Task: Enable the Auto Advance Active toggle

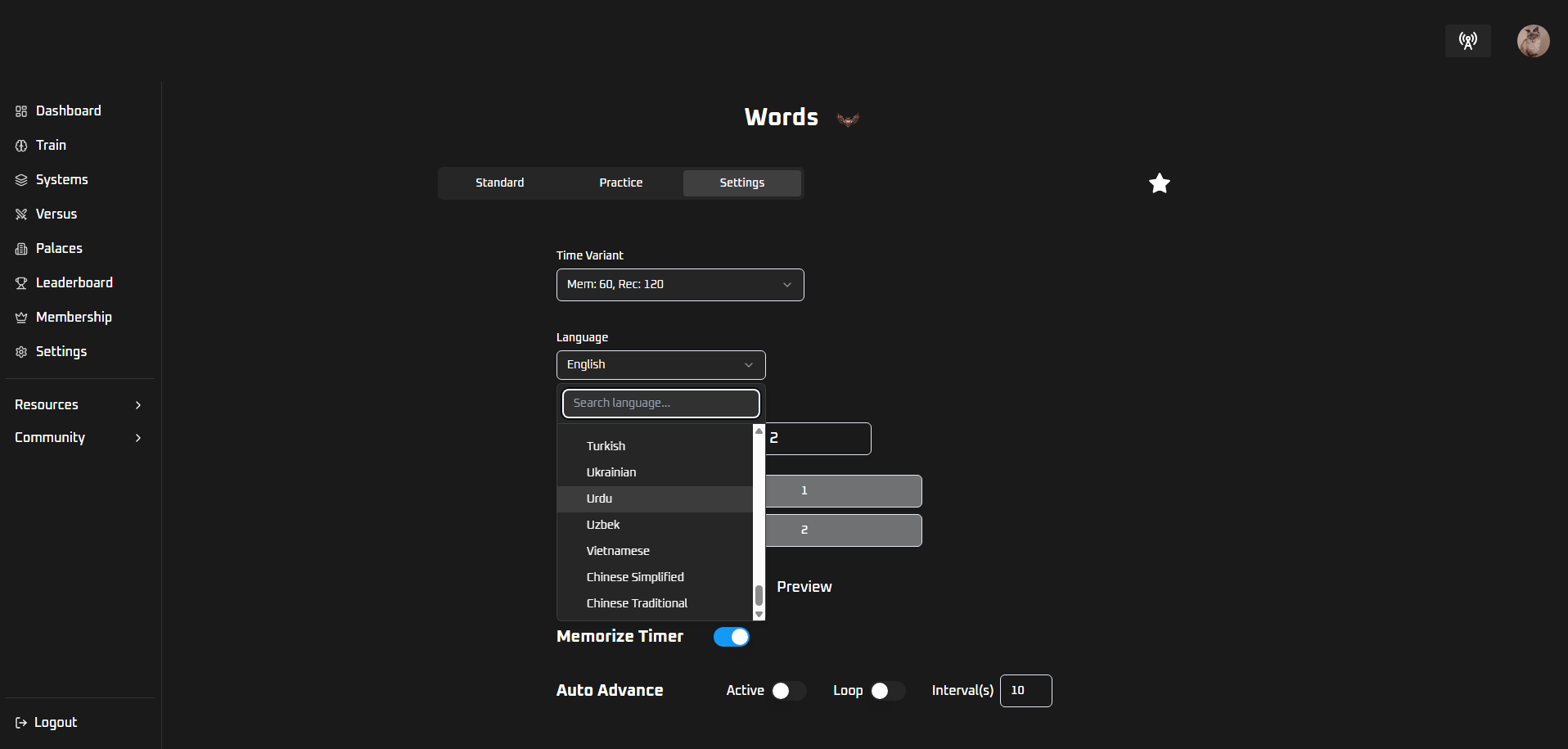Action: 789,691
